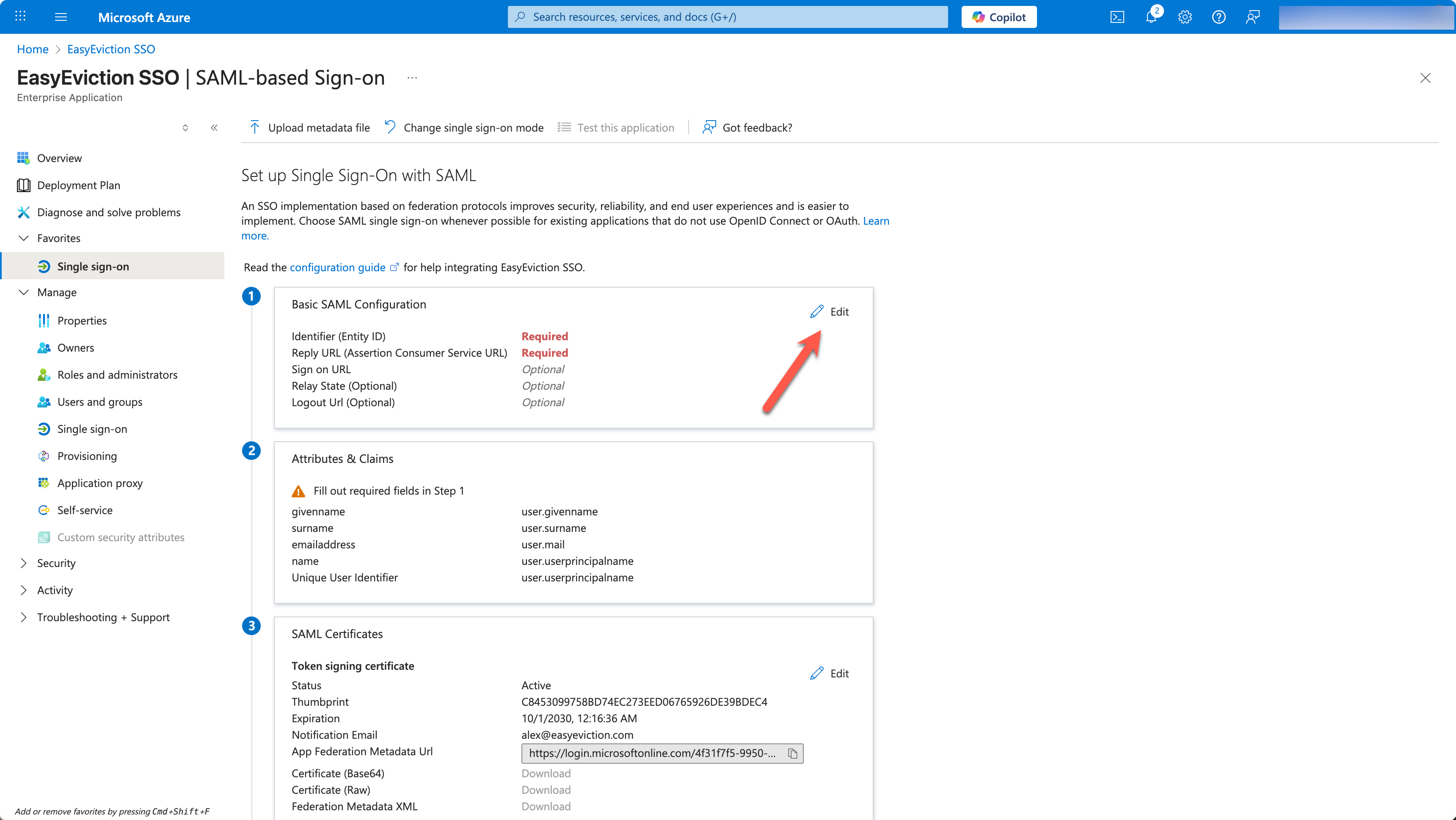
Task: Open Provisioning in sidebar
Action: pyautogui.click(x=87, y=456)
